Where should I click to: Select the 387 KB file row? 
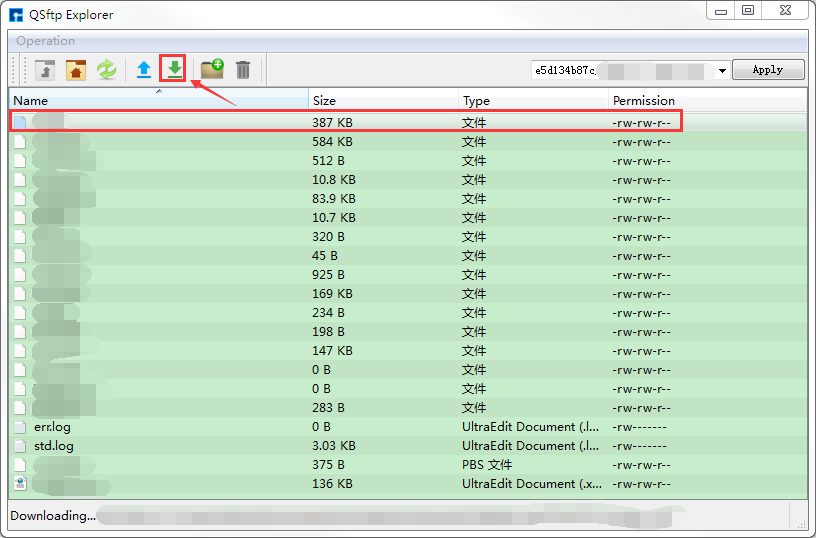point(332,123)
